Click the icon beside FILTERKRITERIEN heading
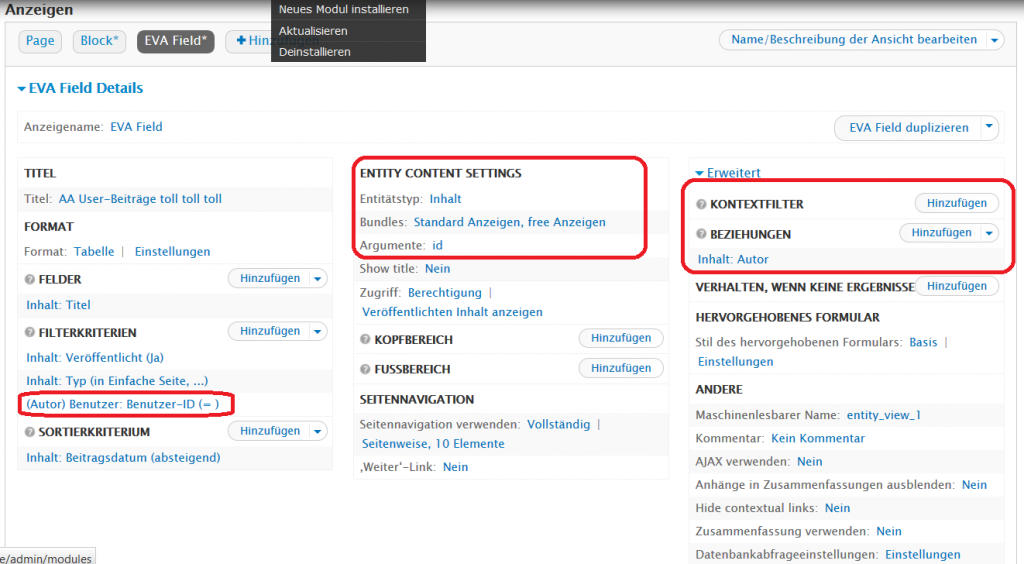Image resolution: width=1024 pixels, height=564 pixels. (x=30, y=332)
